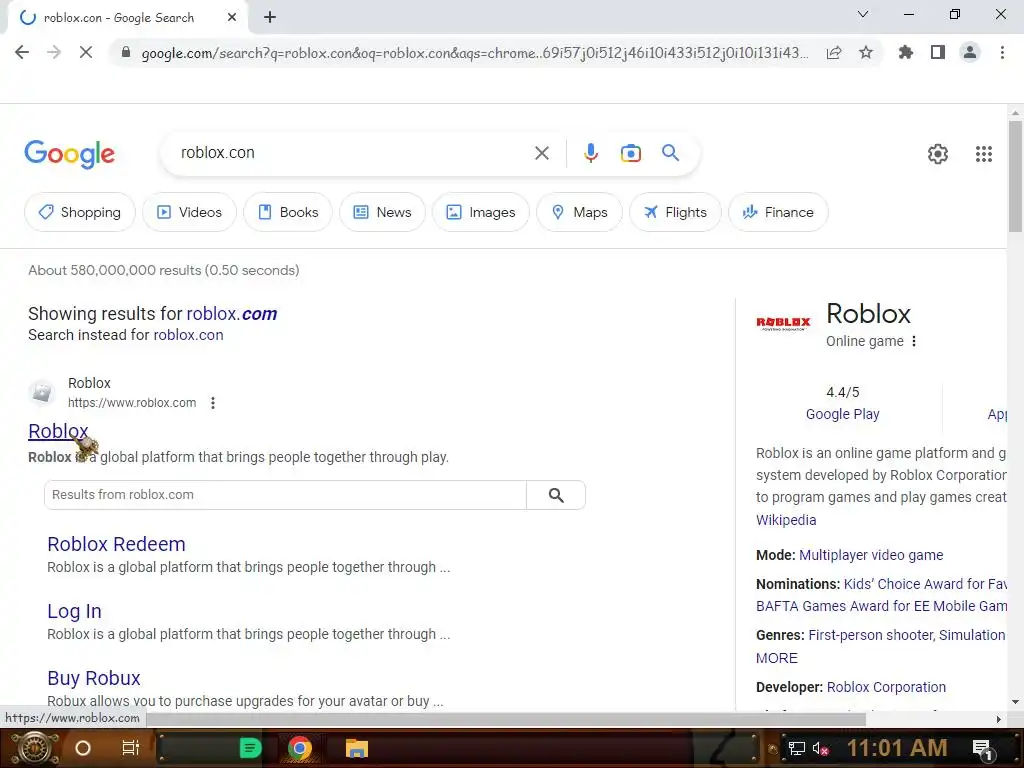The width and height of the screenshot is (1024, 768).
Task: Click the browser back arrow
Action: (x=22, y=52)
